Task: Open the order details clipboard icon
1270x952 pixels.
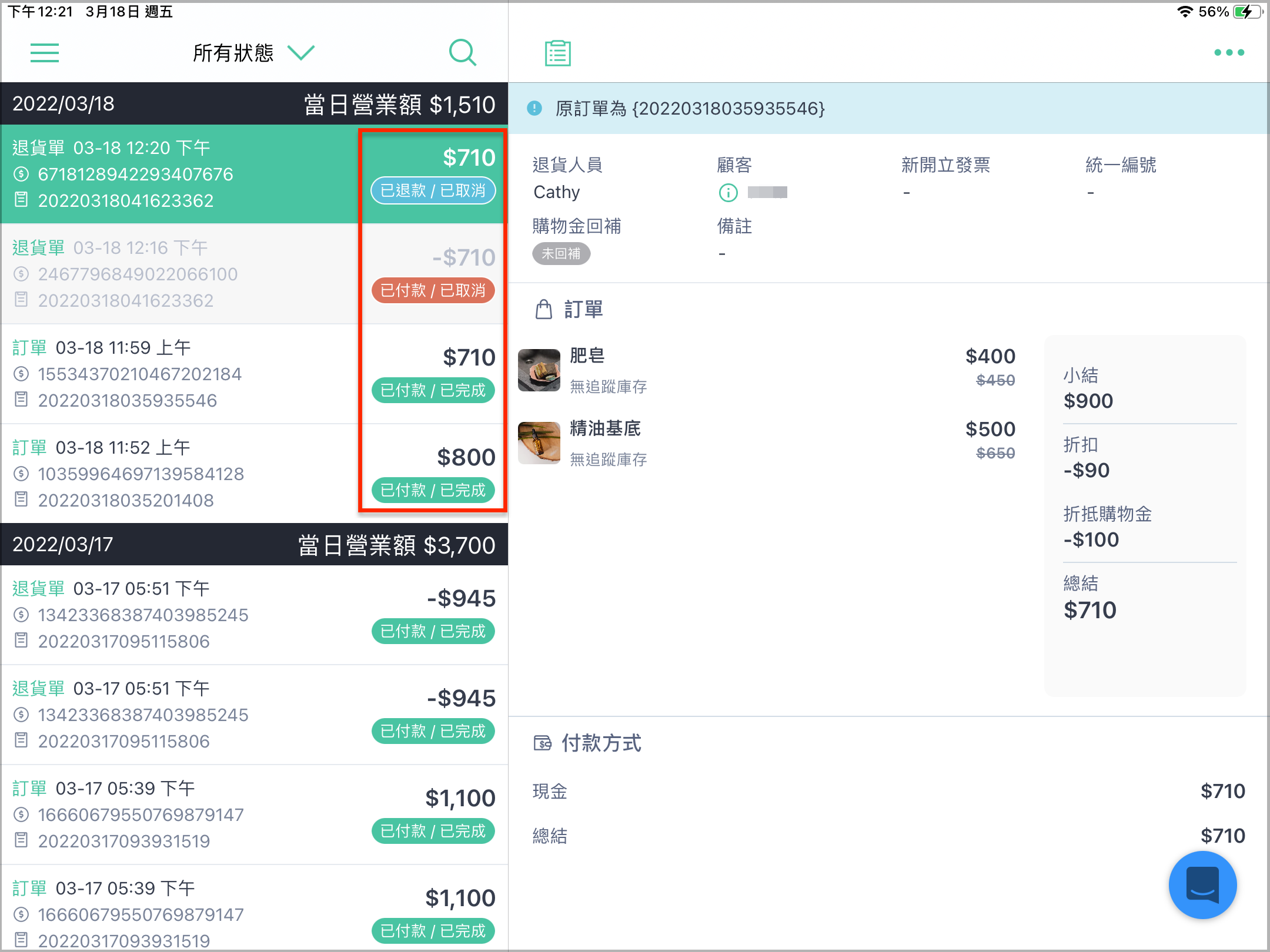Action: click(x=557, y=53)
